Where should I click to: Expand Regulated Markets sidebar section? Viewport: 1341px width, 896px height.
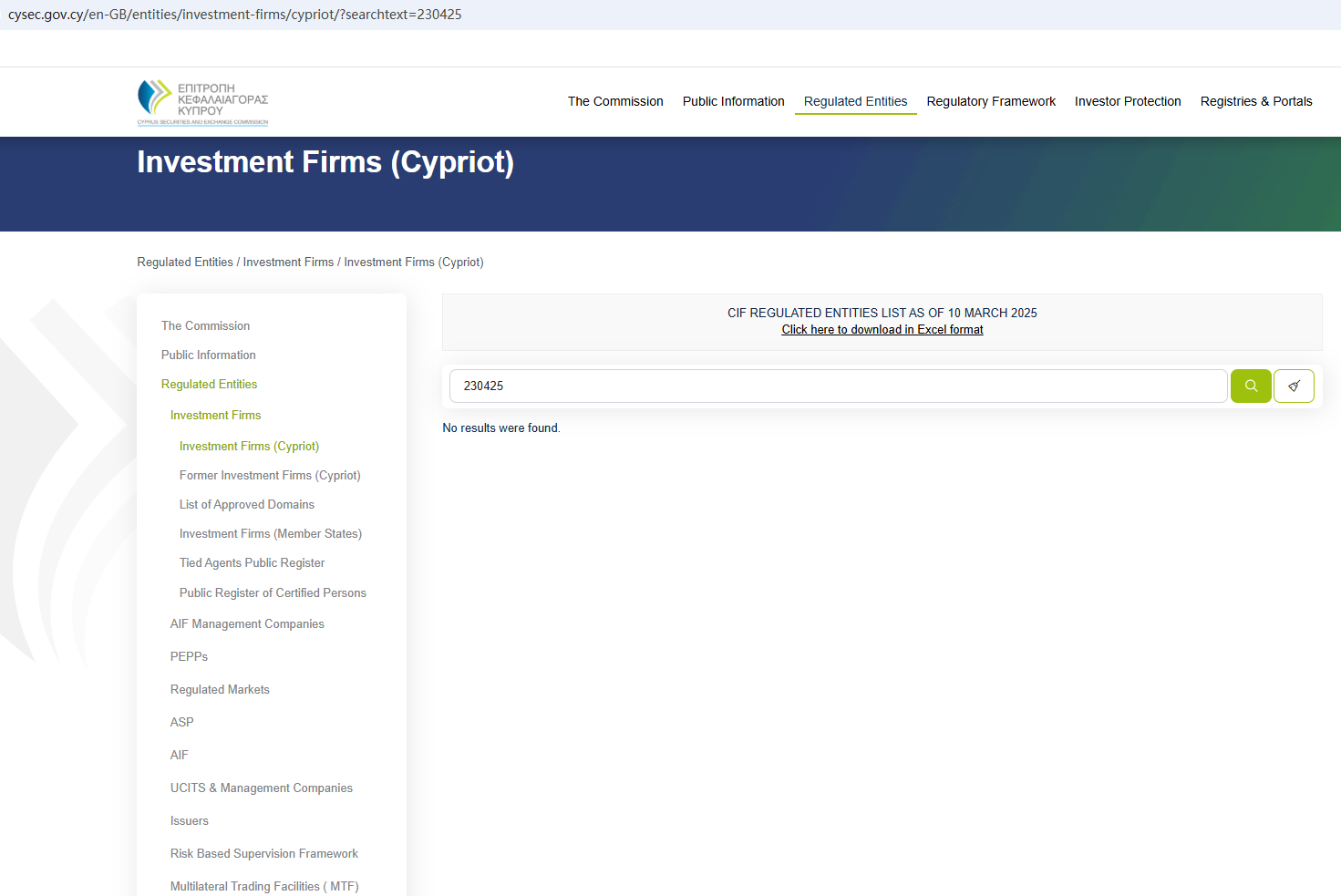[x=220, y=690]
